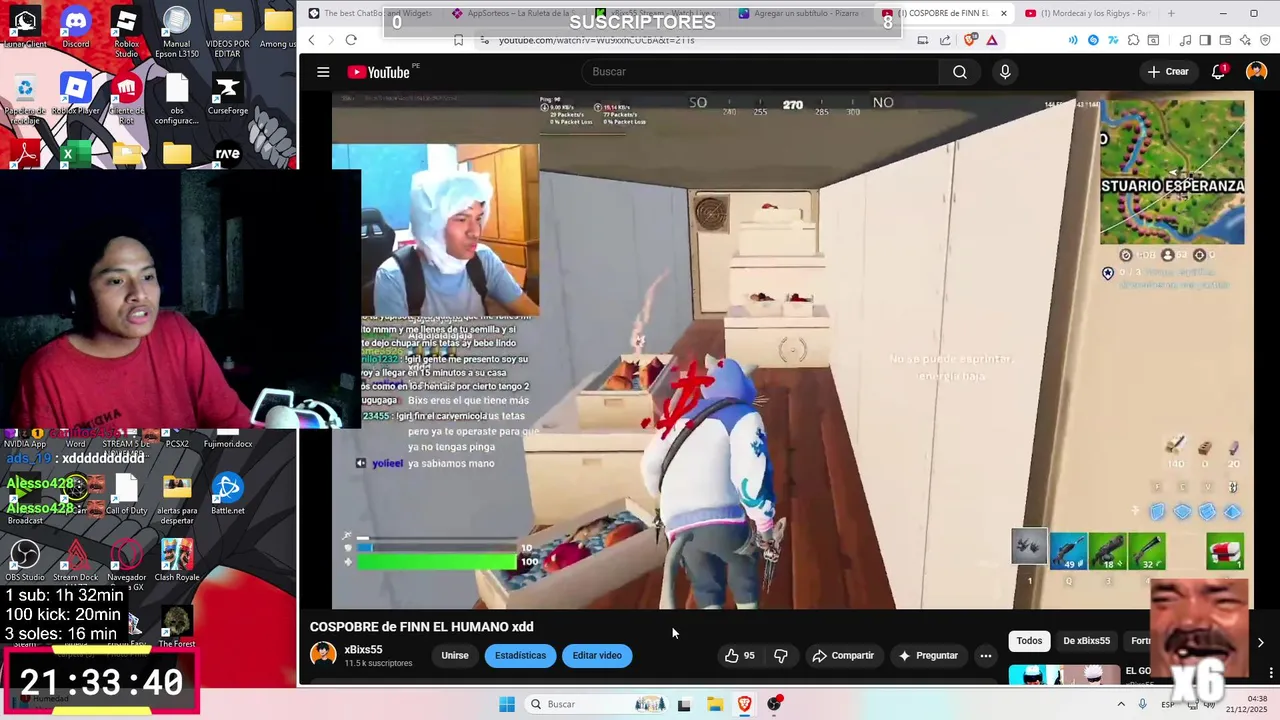The width and height of the screenshot is (1280, 720).
Task: Click the Compartir share button
Action: point(843,656)
